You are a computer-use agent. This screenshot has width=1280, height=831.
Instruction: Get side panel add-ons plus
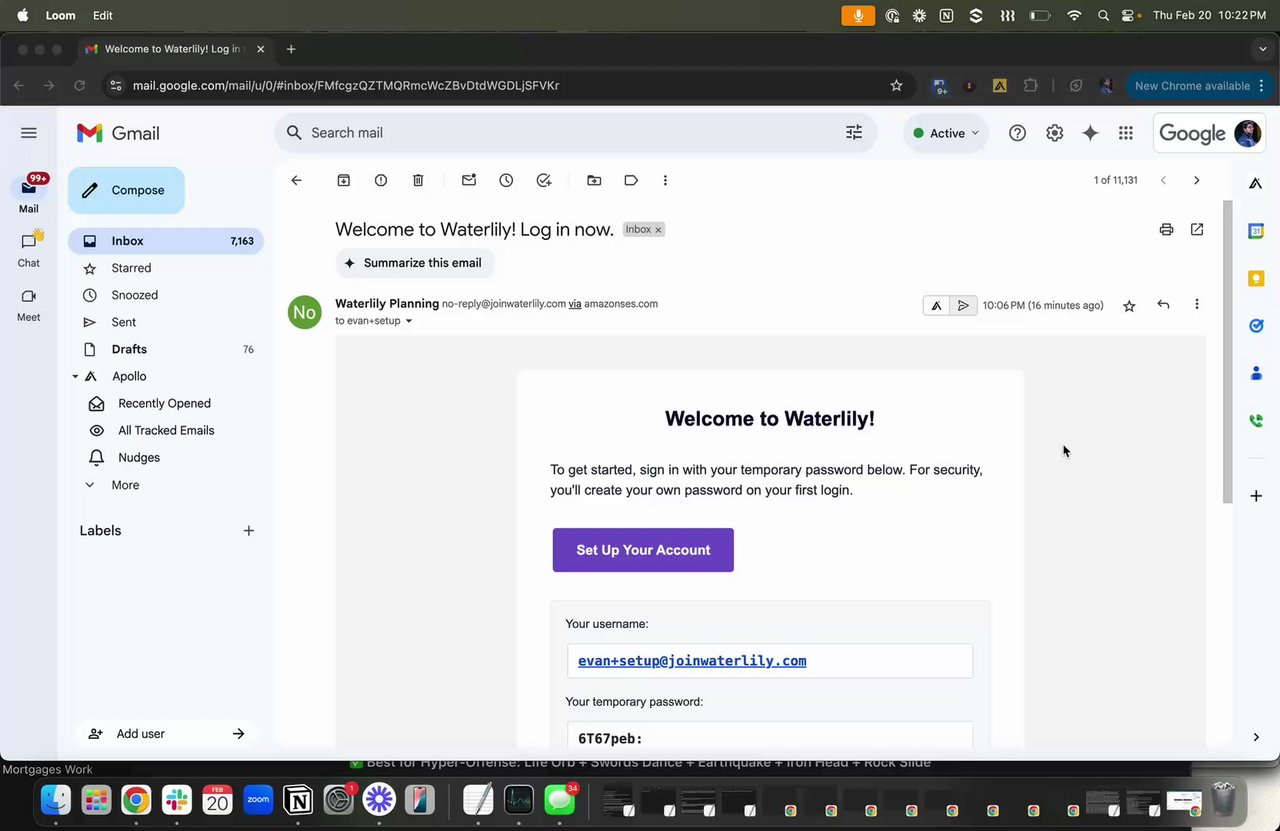click(x=1256, y=496)
